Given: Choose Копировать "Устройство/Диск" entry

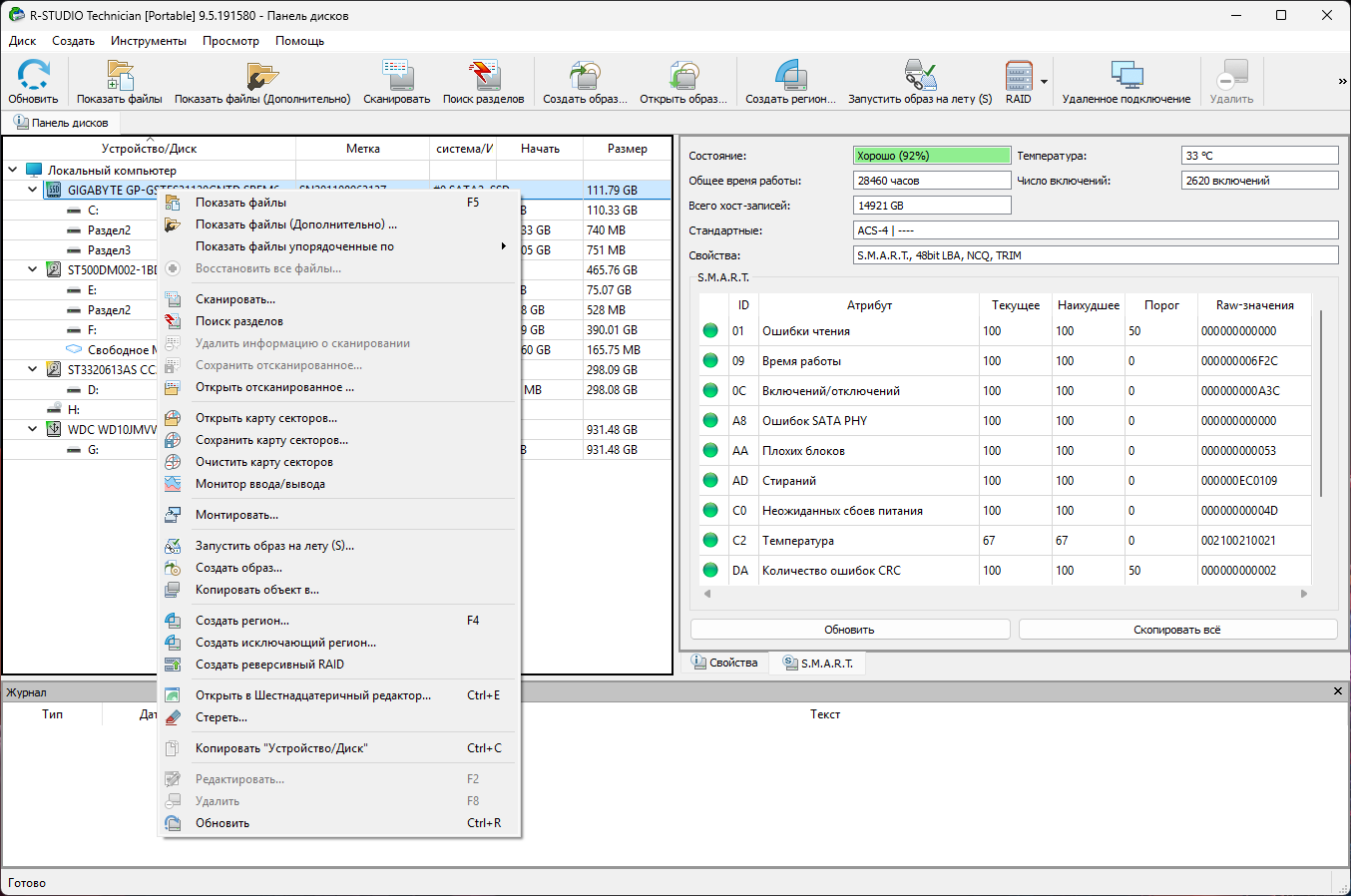Looking at the screenshot, I should tap(339, 748).
